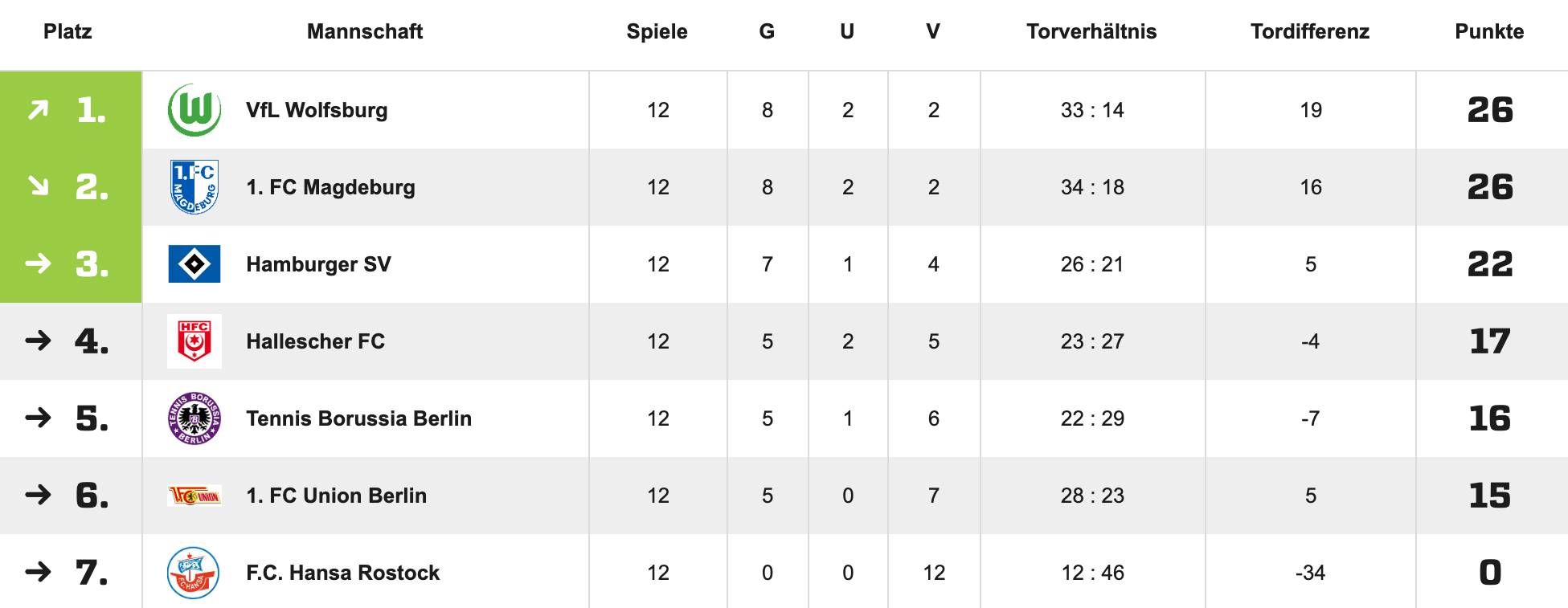Image resolution: width=1568 pixels, height=608 pixels.
Task: Sort table by the Punkte column header
Action: (1489, 31)
